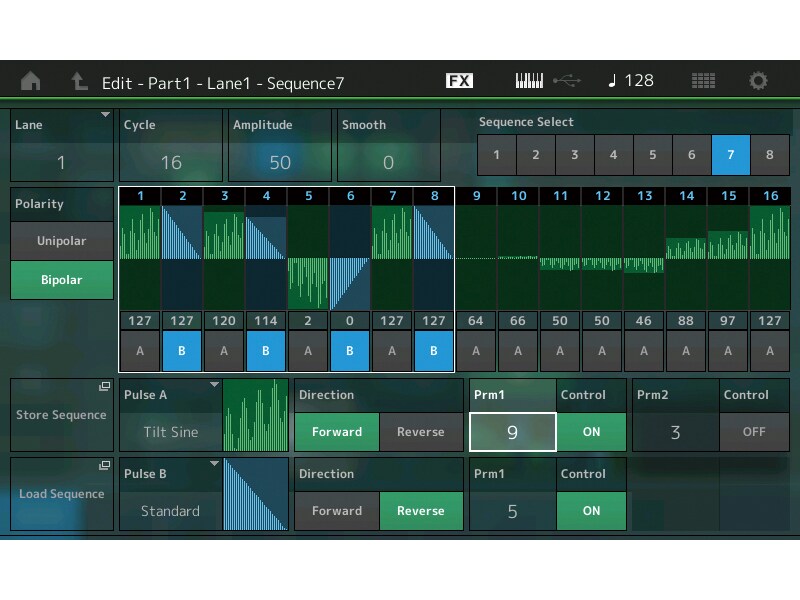This screenshot has width=800, height=600.
Task: Select Sequence 8 tab
Action: click(770, 155)
